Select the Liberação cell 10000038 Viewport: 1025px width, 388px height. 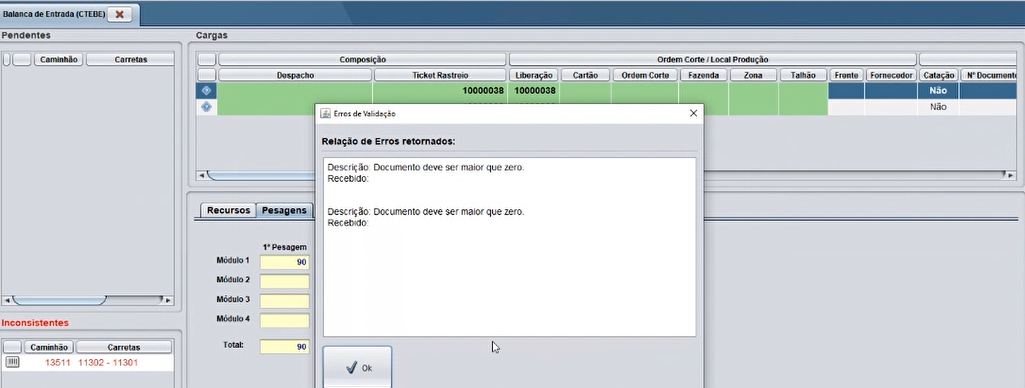point(533,91)
